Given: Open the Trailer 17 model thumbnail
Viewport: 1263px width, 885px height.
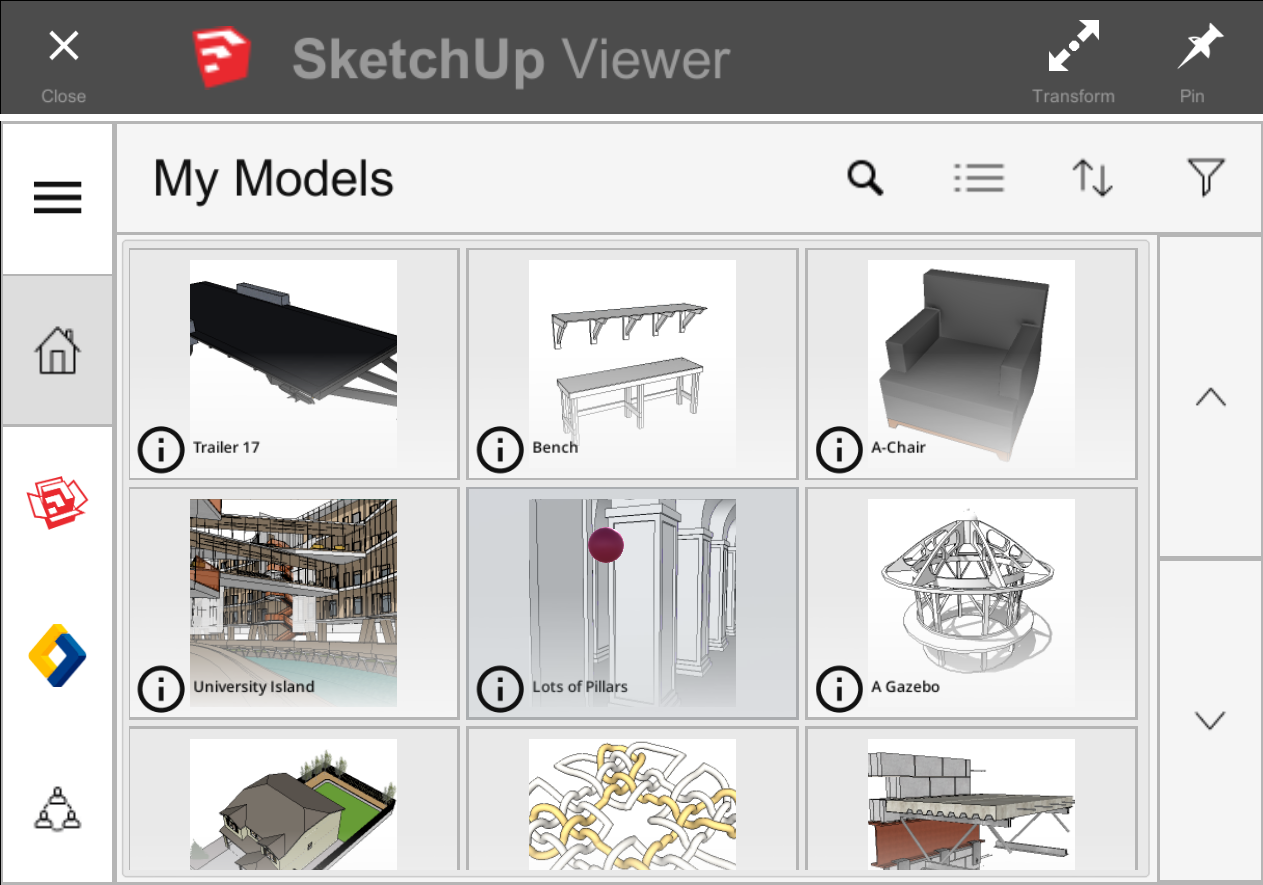Looking at the screenshot, I should click(x=293, y=364).
